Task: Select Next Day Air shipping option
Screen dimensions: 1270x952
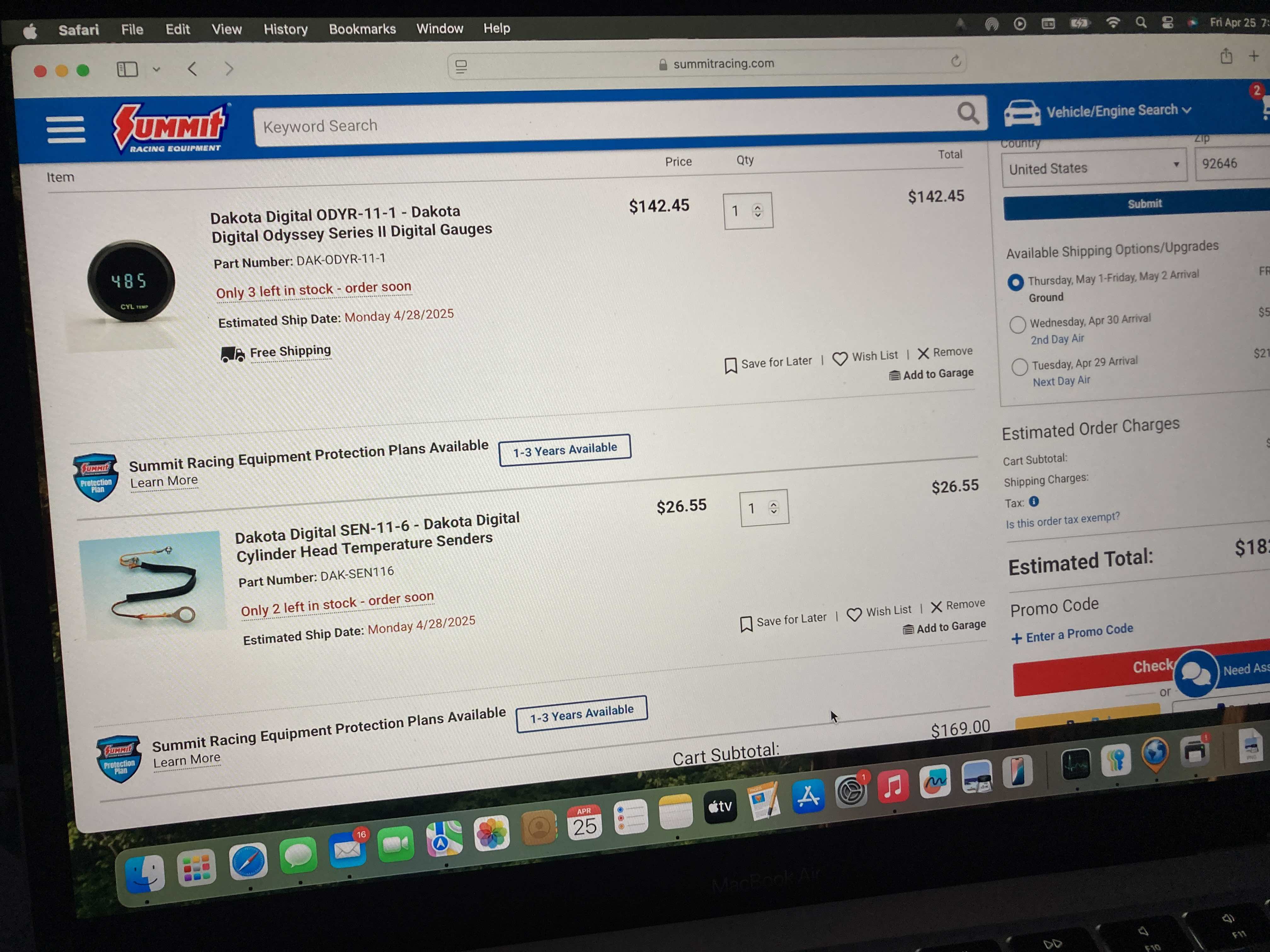Action: (1019, 367)
